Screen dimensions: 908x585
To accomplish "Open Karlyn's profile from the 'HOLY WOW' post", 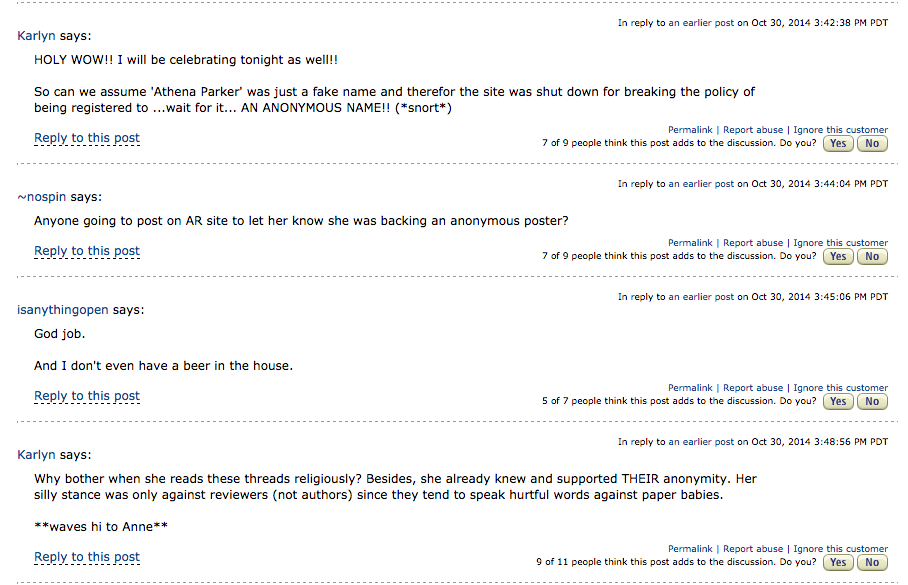I will tap(37, 36).
